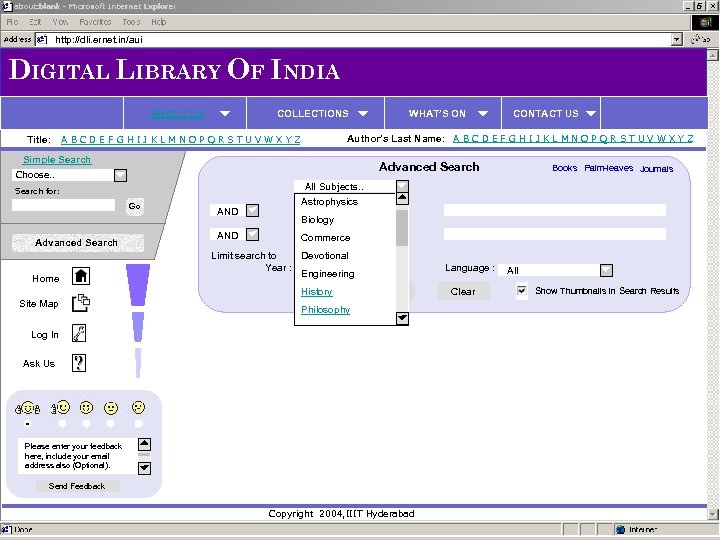Viewport: 720px width, 540px height.
Task: Open the second AND operator dropdown
Action: 253,235
